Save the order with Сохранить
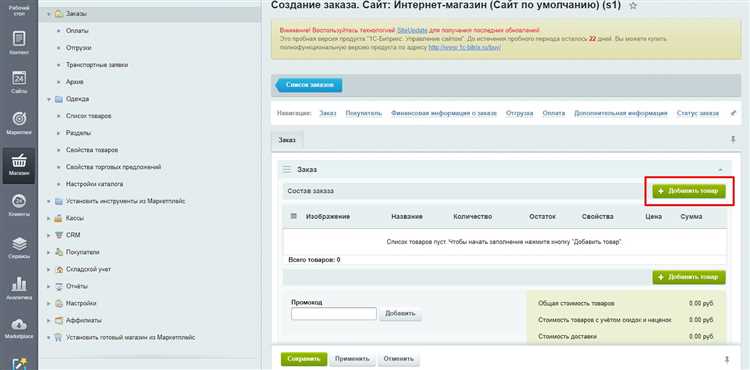Viewport: 750px width, 370px height. (304, 359)
